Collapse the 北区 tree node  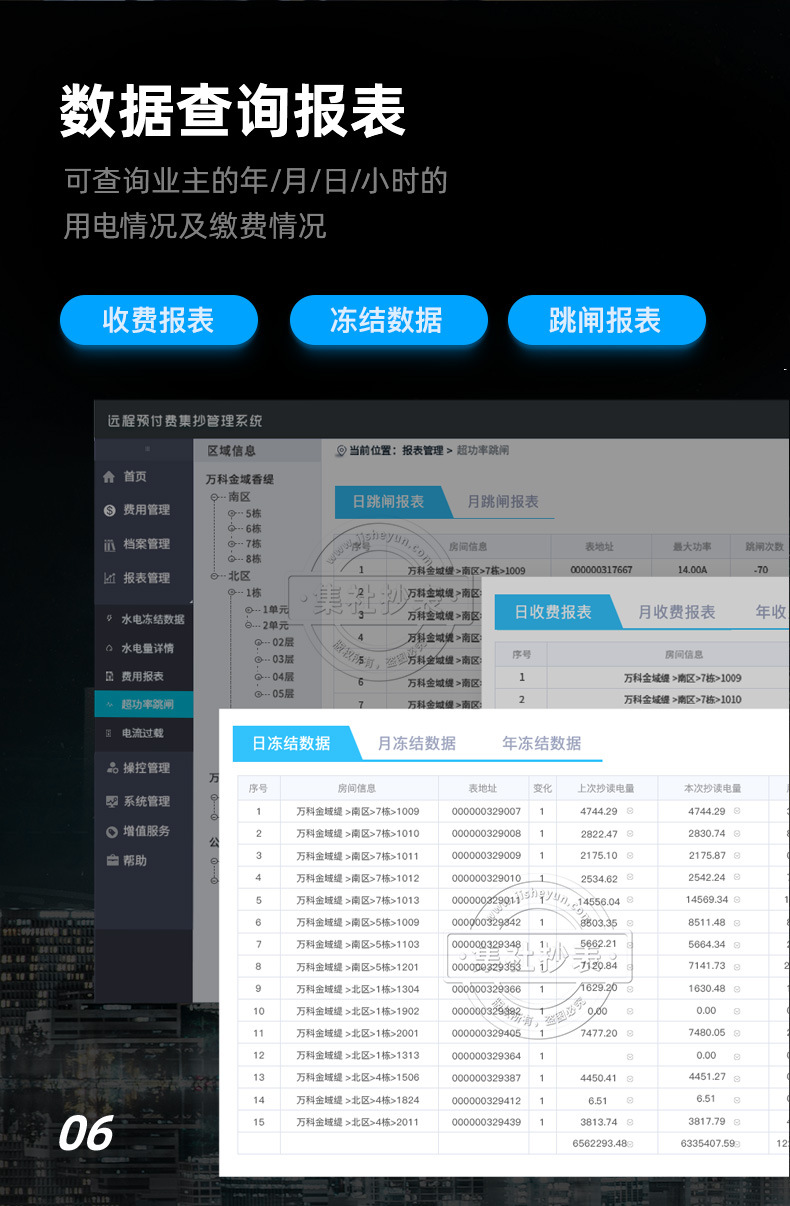[x=214, y=577]
